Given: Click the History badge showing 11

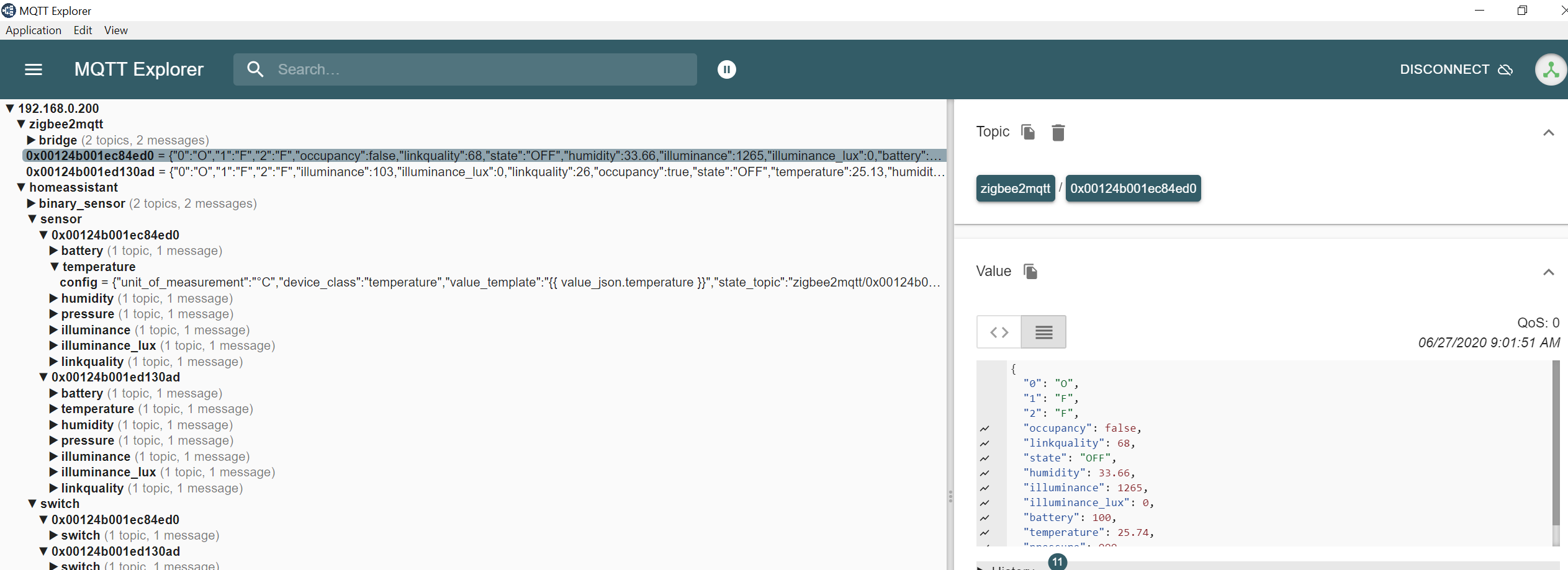Looking at the screenshot, I should (1057, 562).
